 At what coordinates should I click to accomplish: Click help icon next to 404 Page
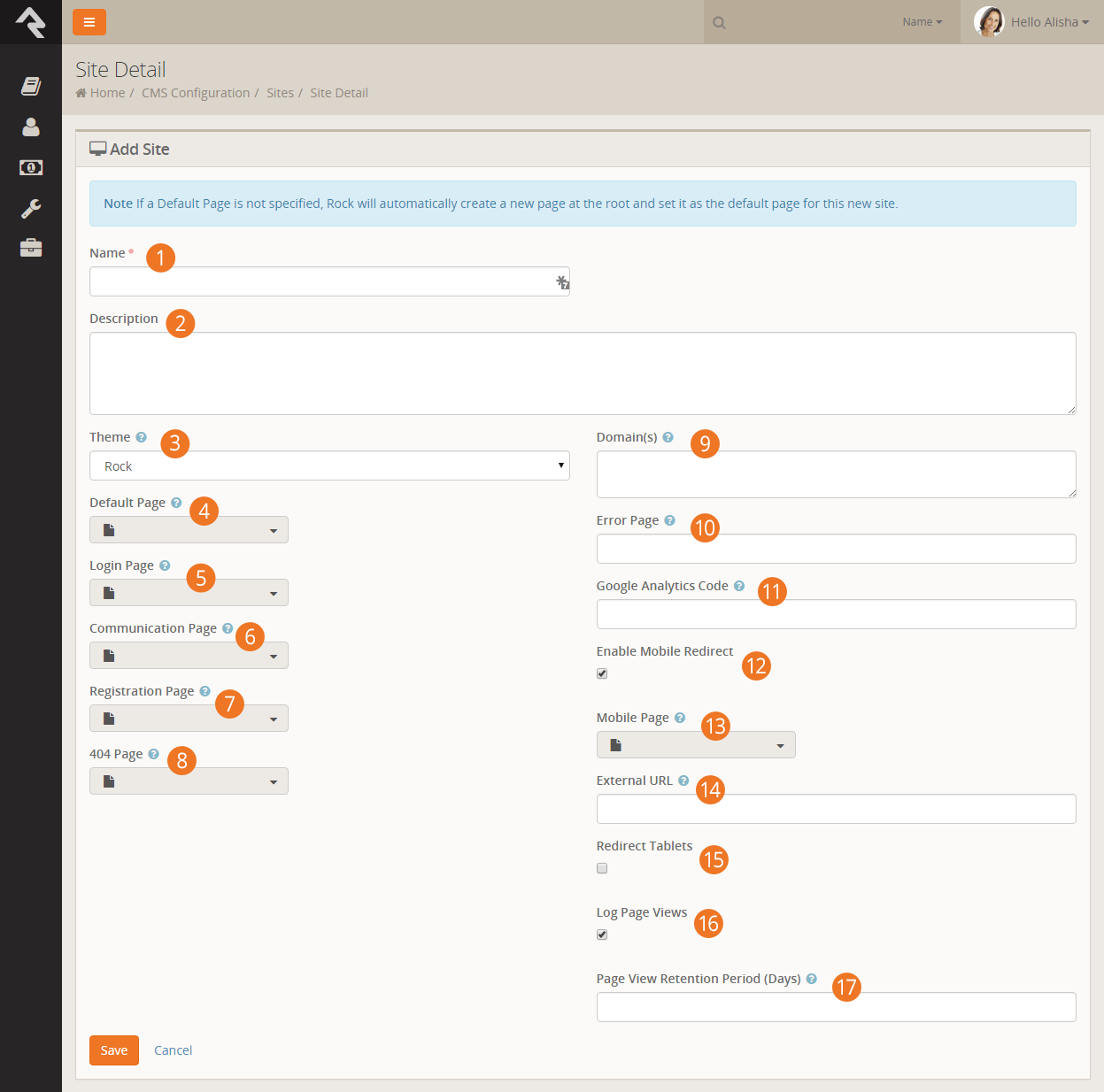click(x=153, y=754)
